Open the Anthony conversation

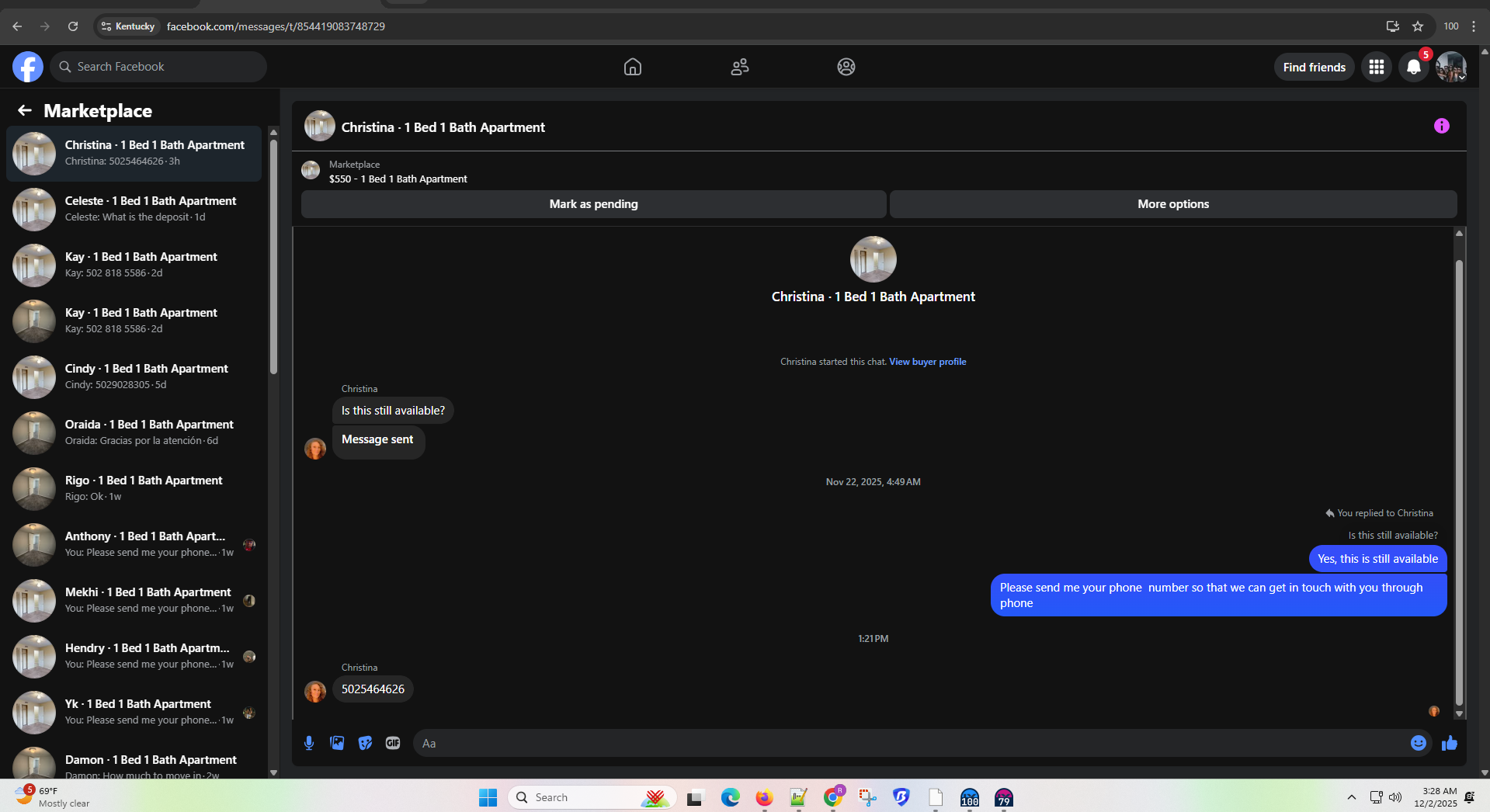(x=134, y=544)
